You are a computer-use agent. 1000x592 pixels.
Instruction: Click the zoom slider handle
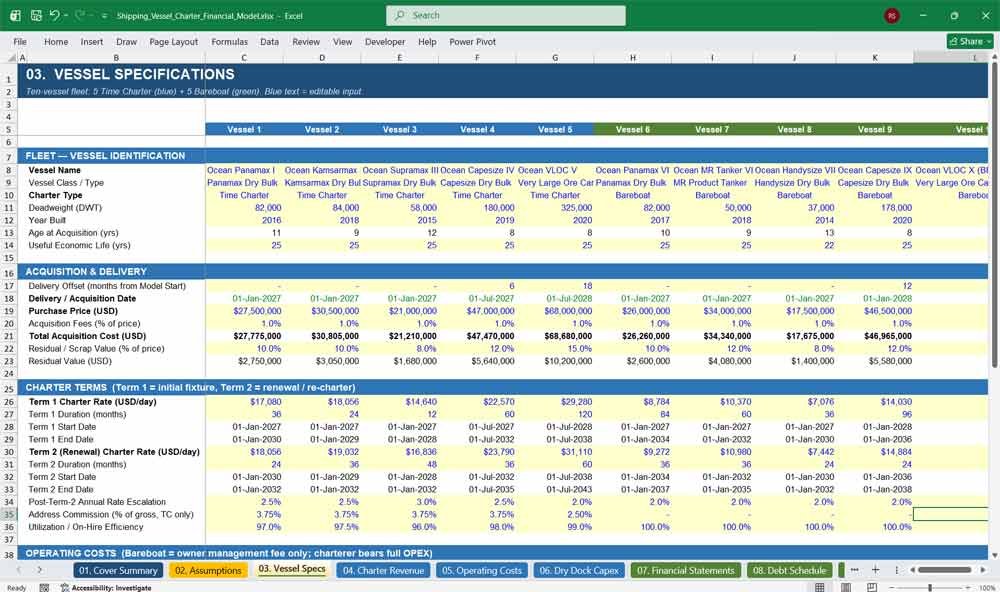pyautogui.click(x=930, y=588)
